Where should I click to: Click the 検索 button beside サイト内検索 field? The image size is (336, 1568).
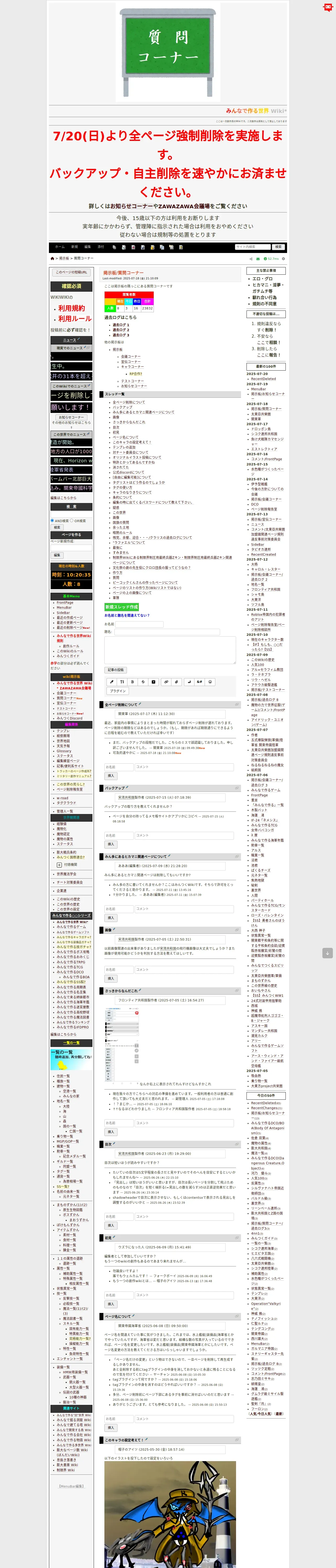point(278,247)
